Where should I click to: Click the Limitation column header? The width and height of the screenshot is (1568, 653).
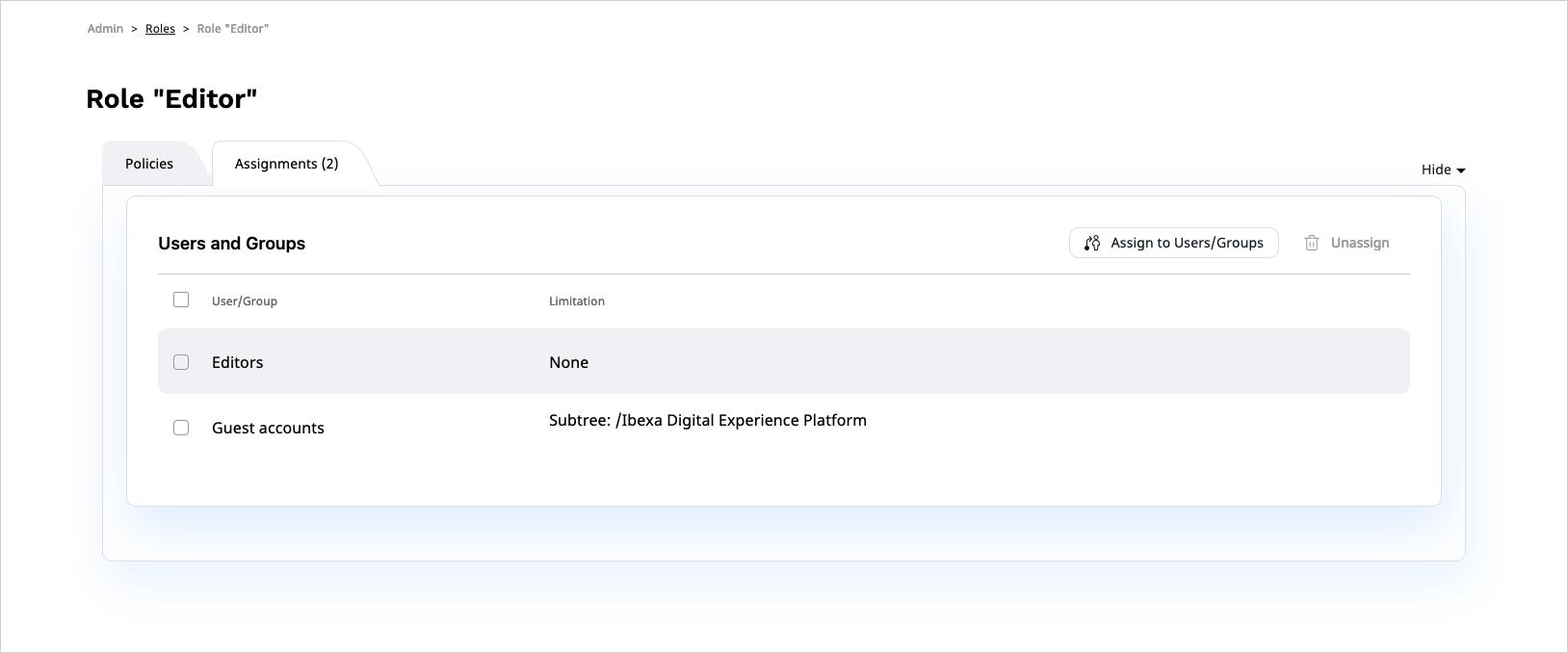pyautogui.click(x=577, y=301)
